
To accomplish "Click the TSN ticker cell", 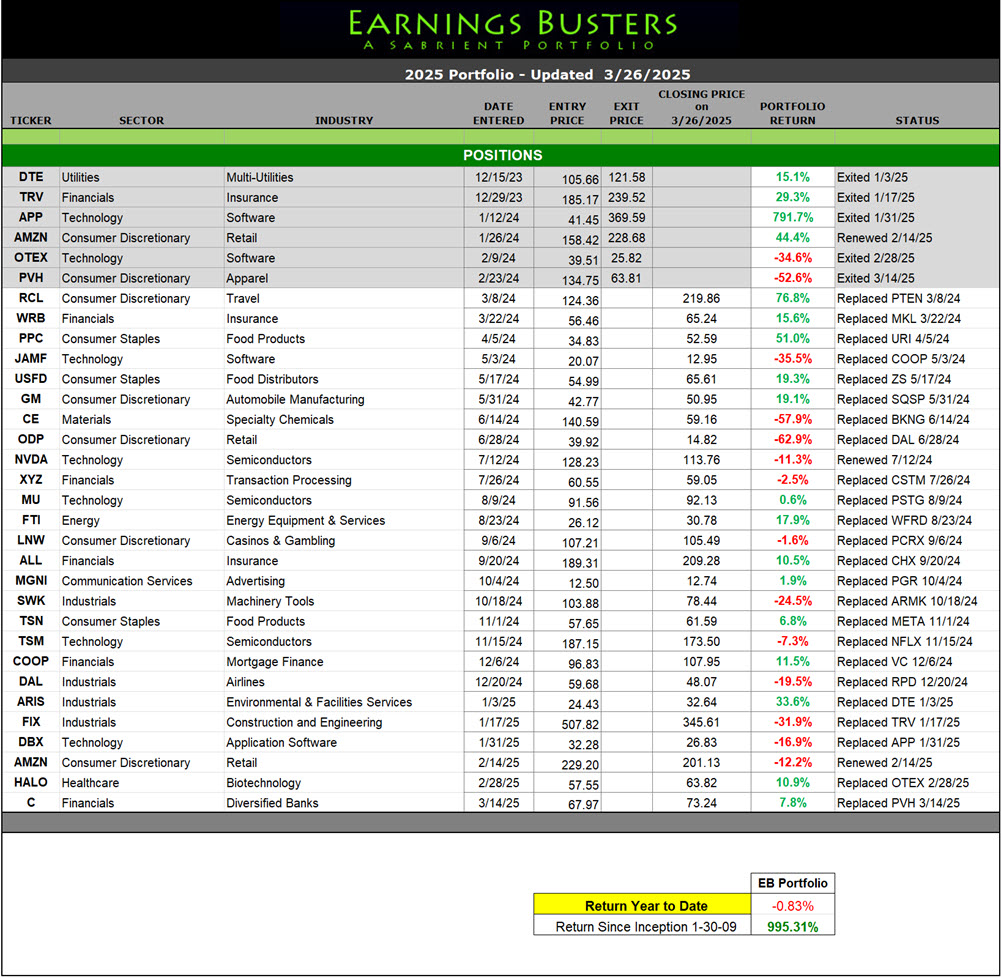I will pos(31,621).
